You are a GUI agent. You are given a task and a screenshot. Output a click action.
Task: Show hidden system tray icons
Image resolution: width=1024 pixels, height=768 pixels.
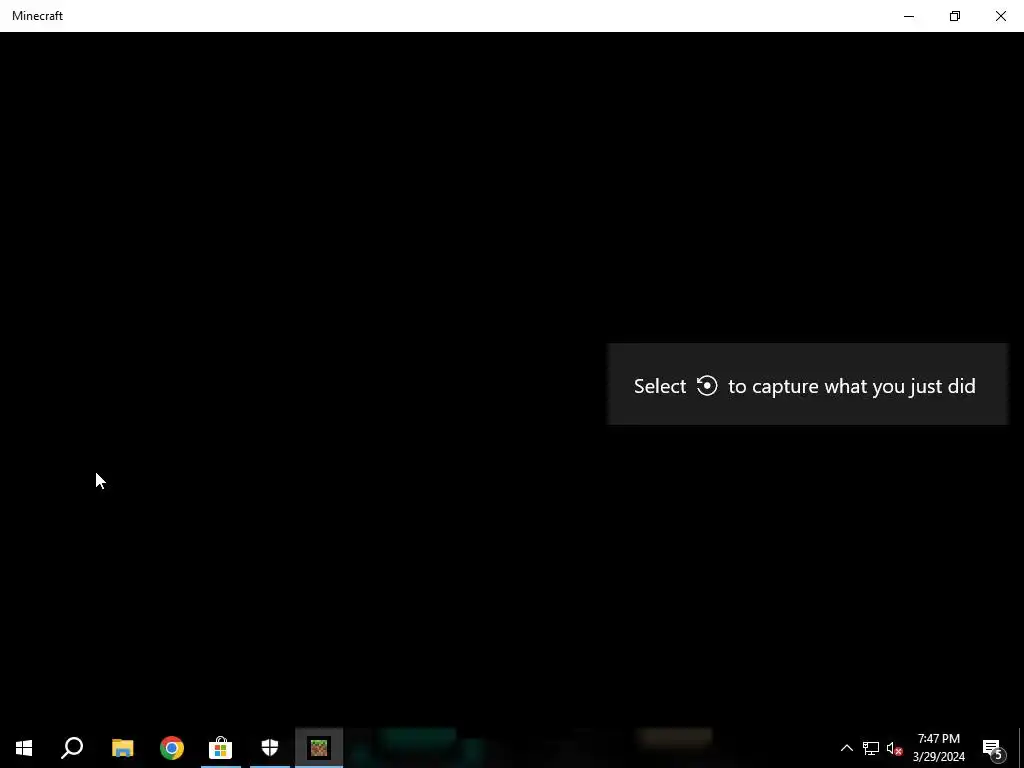point(846,748)
